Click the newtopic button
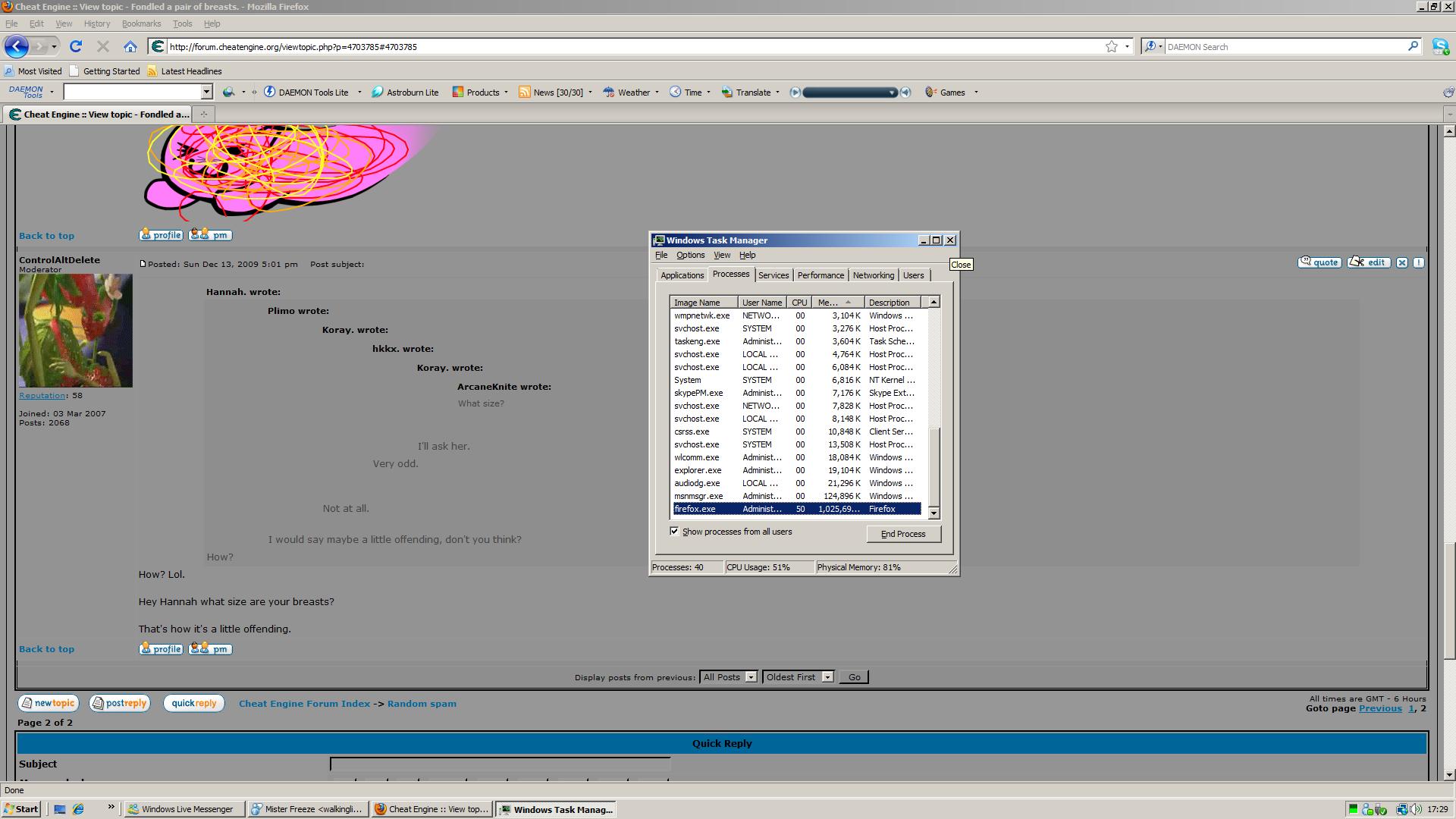Viewport: 1456px width, 819px height. tap(48, 703)
